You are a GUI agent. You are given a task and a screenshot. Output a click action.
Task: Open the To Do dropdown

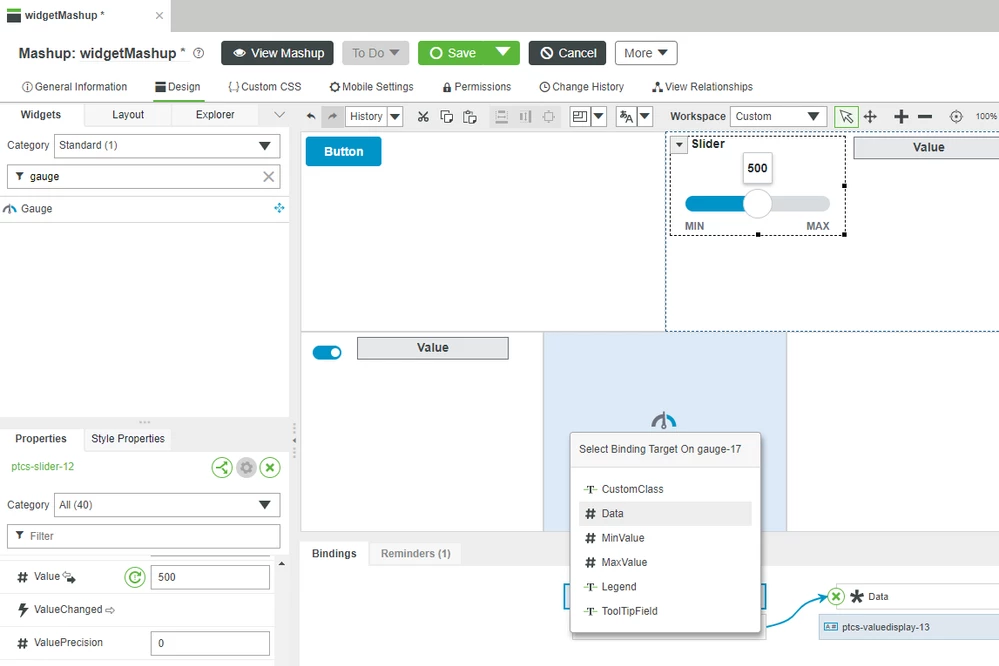point(375,53)
